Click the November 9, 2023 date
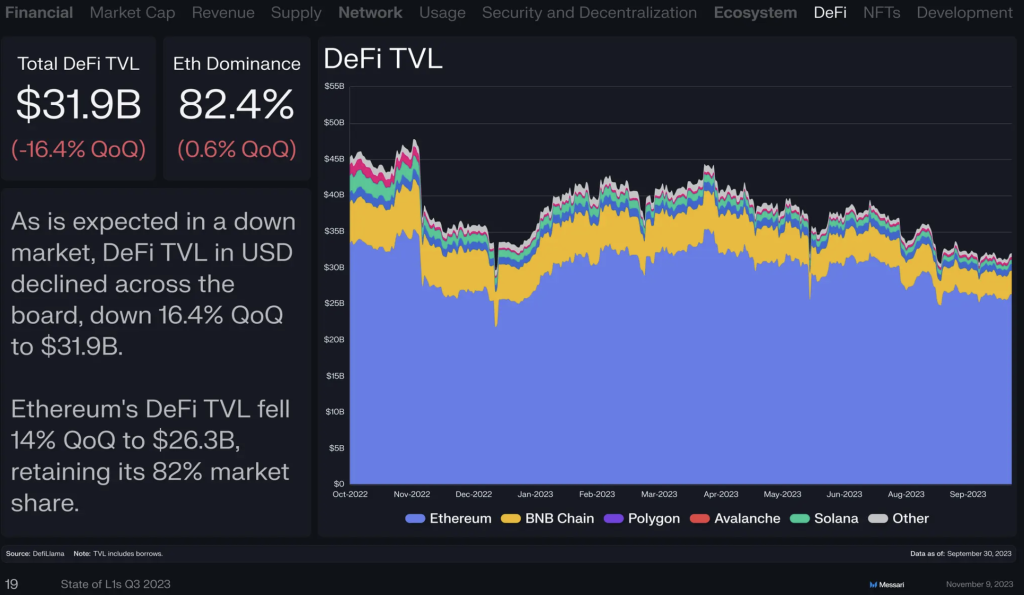 pyautogui.click(x=980, y=585)
